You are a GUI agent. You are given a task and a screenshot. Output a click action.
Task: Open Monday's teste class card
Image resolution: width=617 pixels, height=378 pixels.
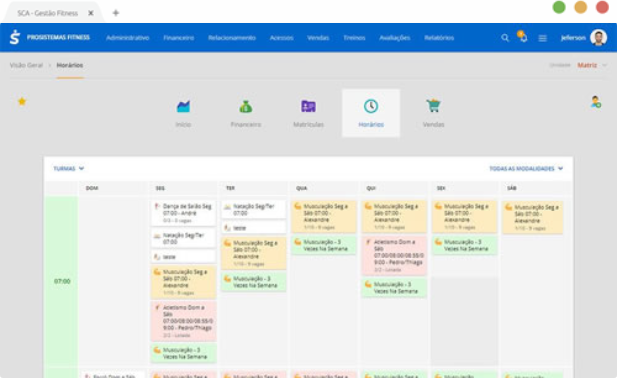pyautogui.click(x=183, y=257)
